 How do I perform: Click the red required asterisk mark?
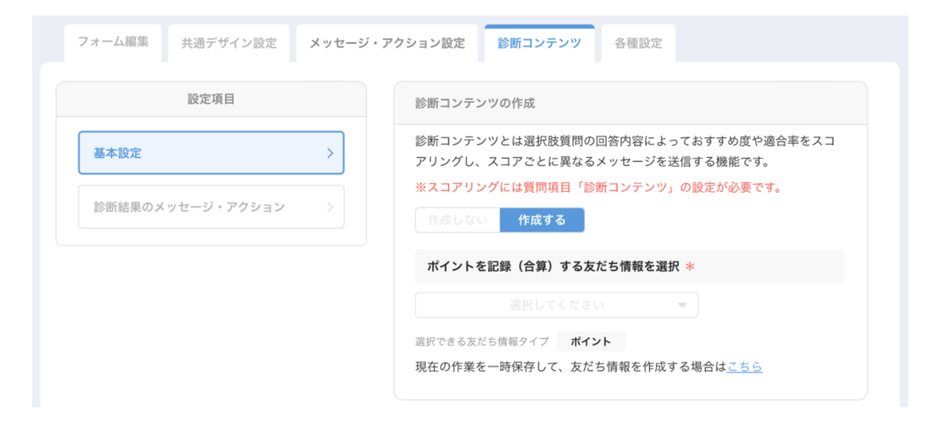690,267
